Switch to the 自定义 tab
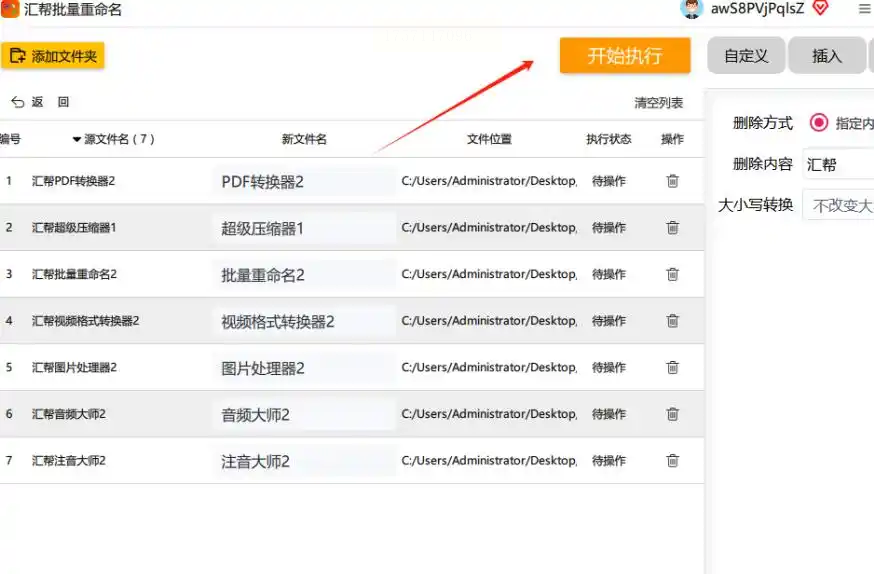 click(746, 56)
